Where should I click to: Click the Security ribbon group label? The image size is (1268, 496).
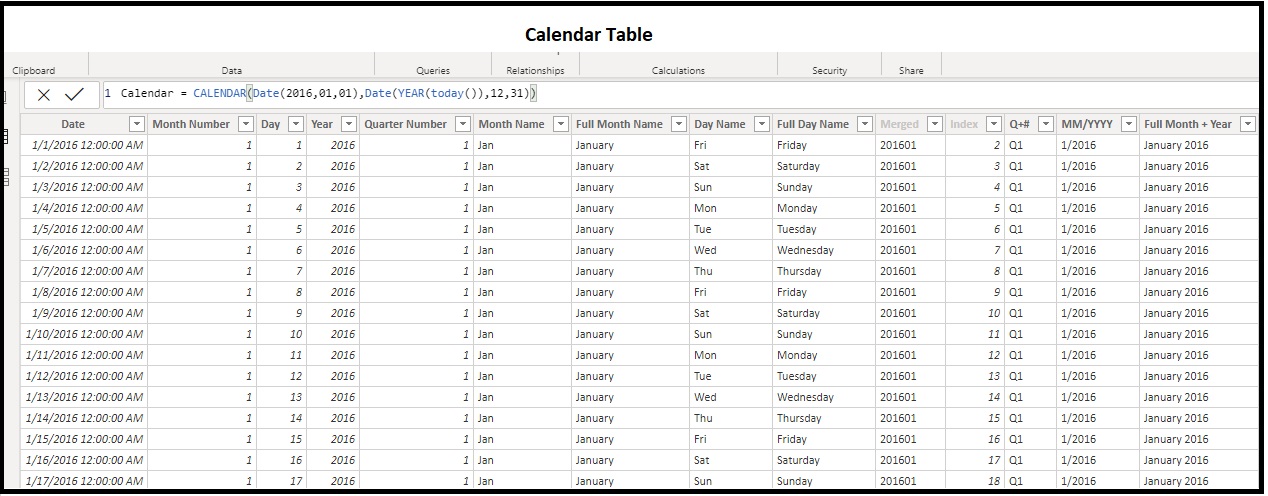tap(829, 70)
